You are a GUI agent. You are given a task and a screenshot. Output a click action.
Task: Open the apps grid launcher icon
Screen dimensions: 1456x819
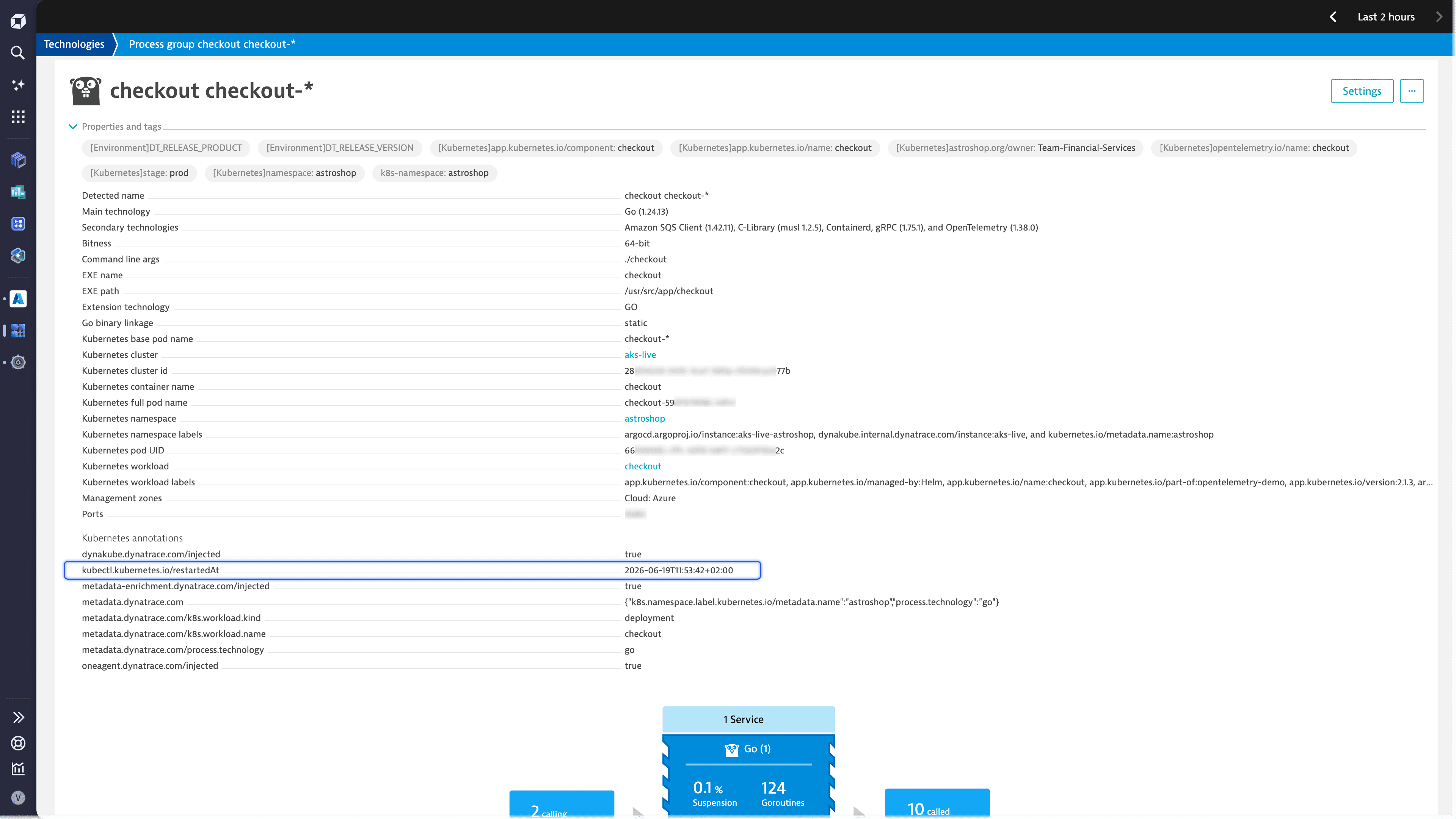click(18, 116)
